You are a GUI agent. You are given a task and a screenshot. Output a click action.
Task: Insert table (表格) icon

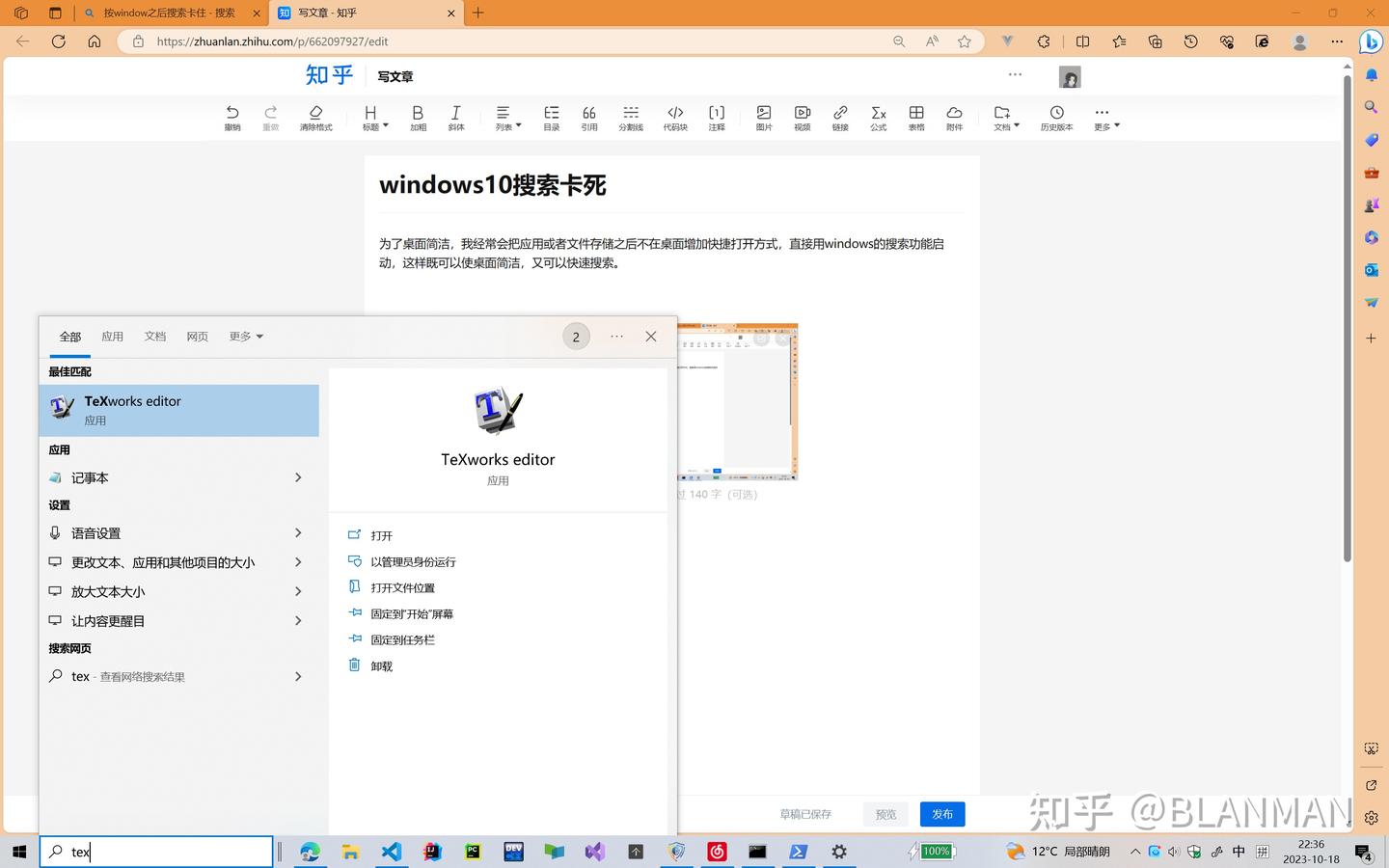point(916,118)
